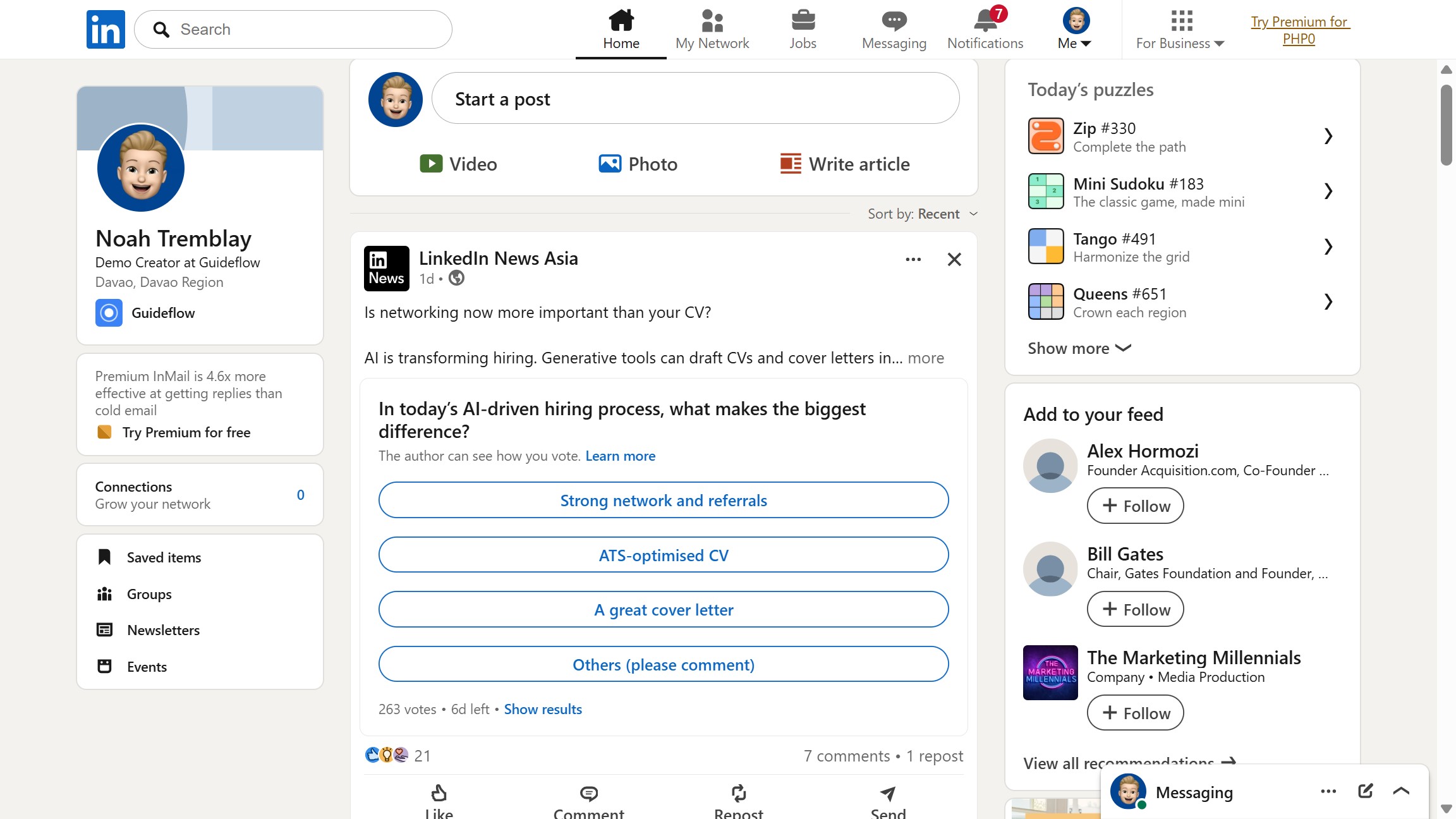Expand the For Business menu

[1180, 29]
